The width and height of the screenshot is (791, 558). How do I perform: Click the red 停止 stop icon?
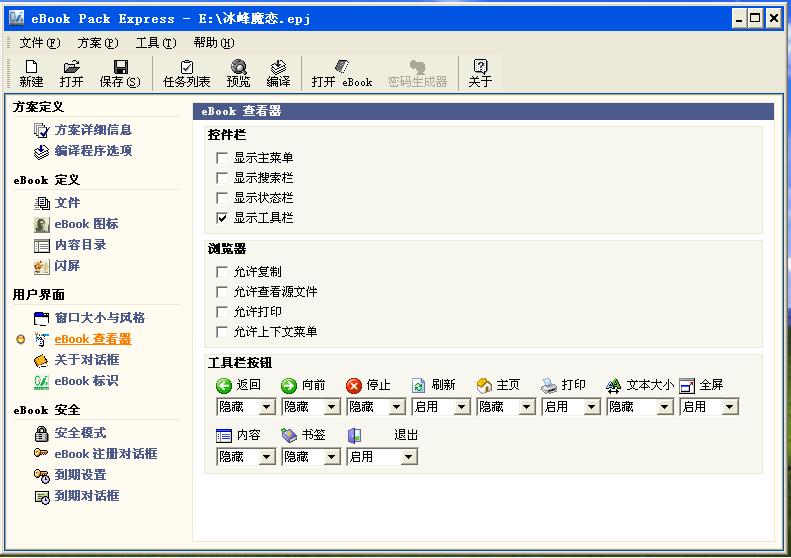coord(354,386)
